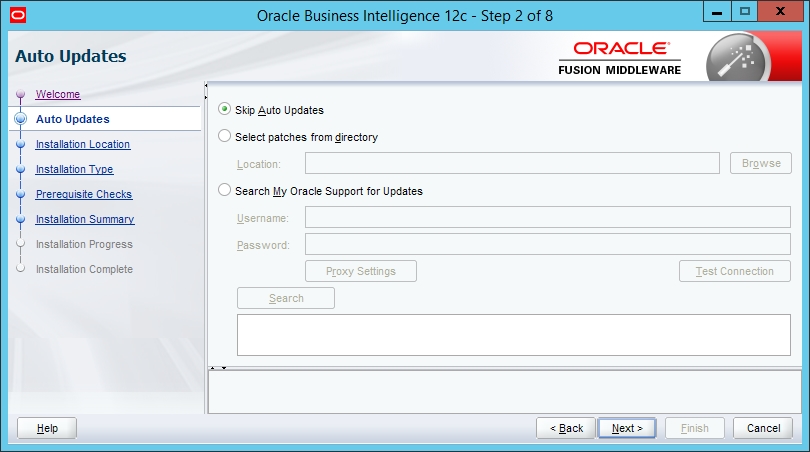Click Installation Progress step label
The height and width of the screenshot is (452, 810).
84,244
